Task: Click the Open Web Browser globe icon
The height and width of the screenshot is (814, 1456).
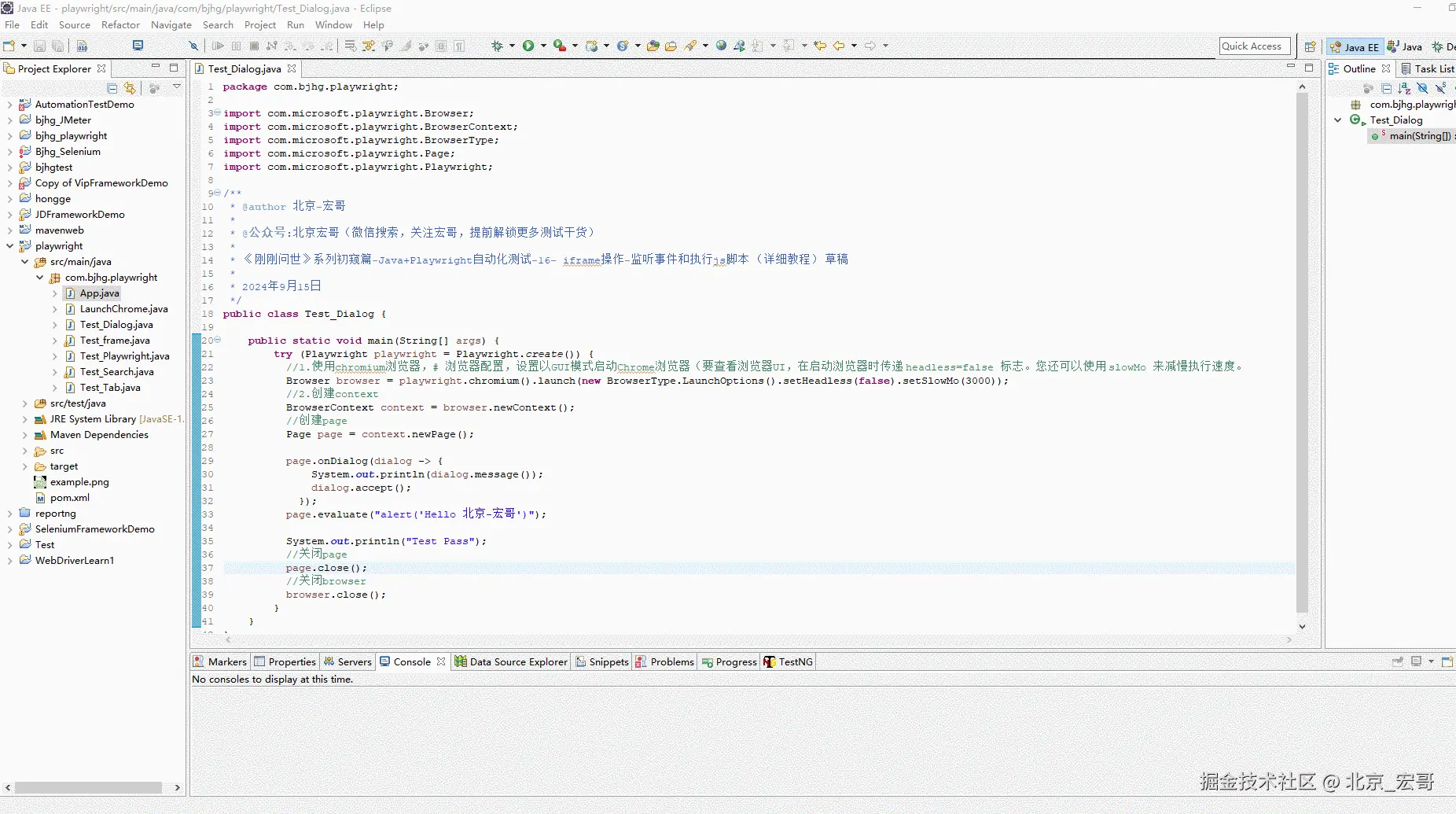Action: click(721, 46)
